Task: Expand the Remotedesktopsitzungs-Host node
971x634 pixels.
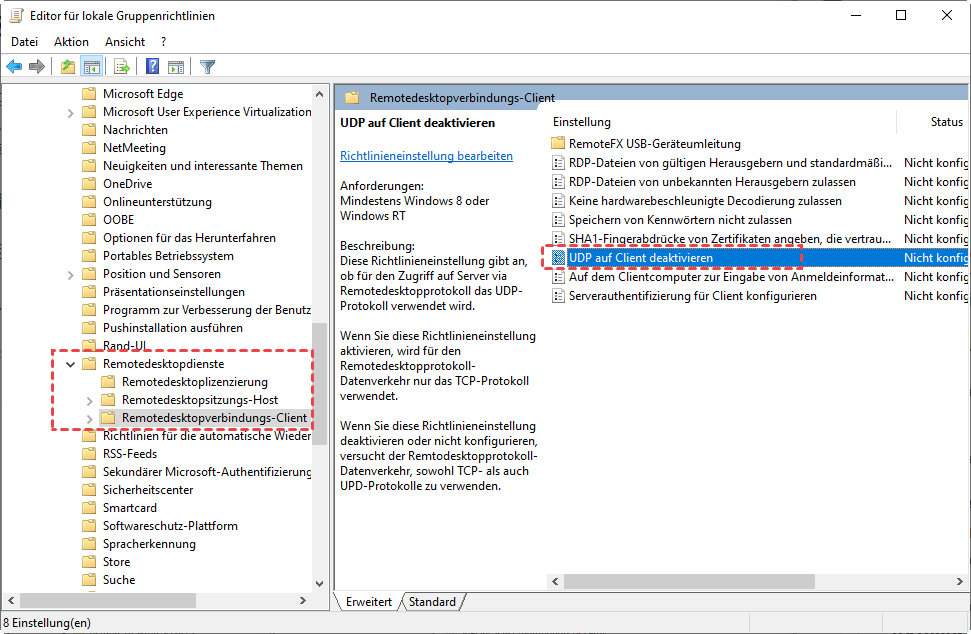Action: click(x=89, y=400)
